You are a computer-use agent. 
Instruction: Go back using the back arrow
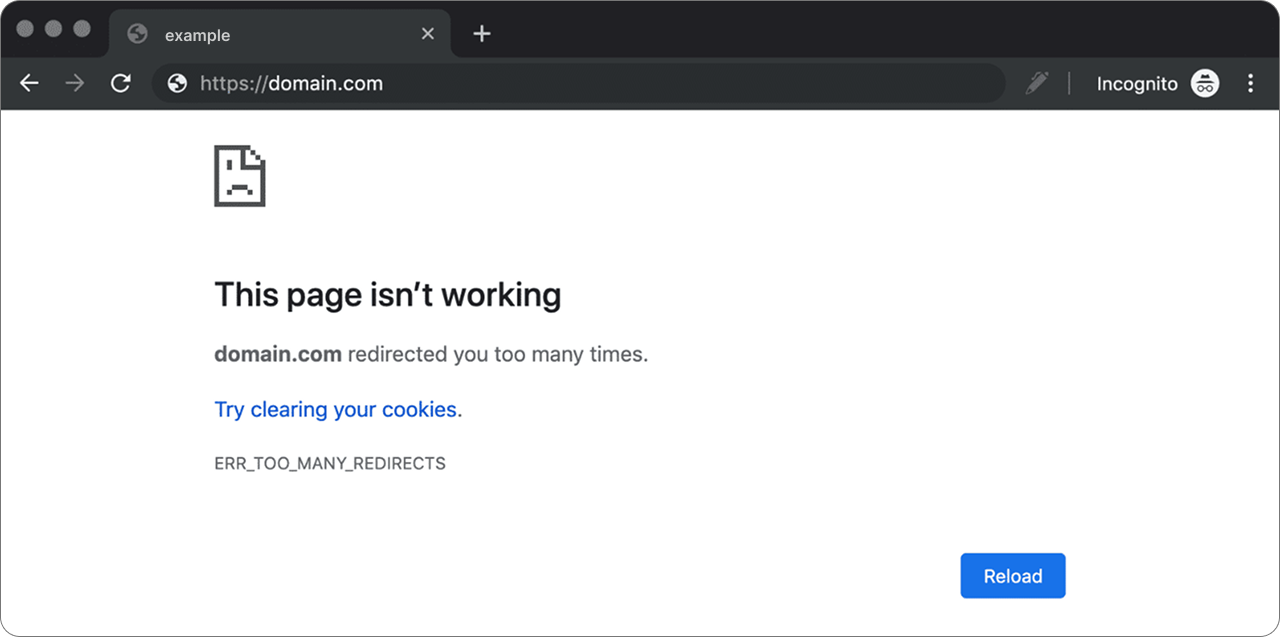[x=29, y=84]
